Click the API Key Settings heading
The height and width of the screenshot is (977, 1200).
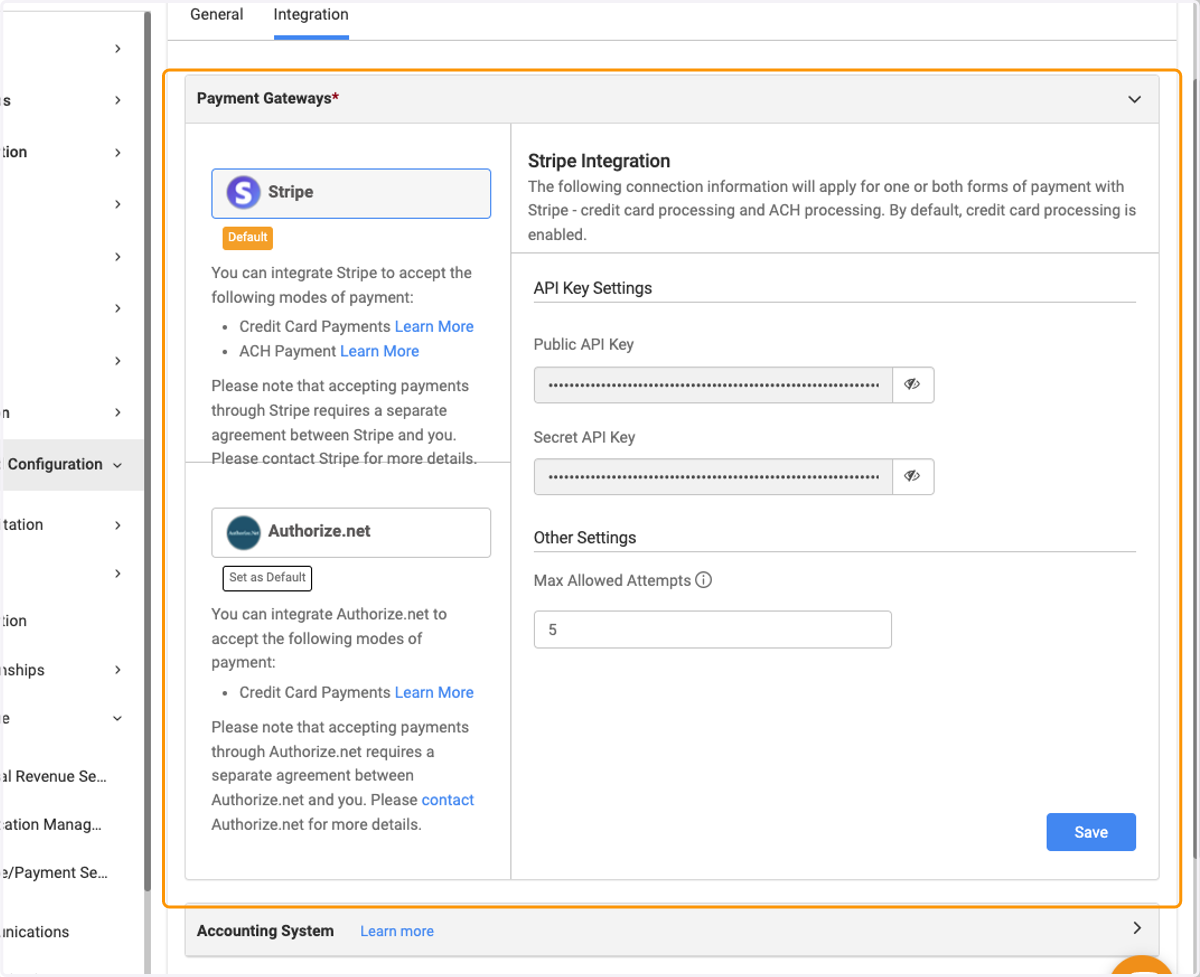click(593, 288)
